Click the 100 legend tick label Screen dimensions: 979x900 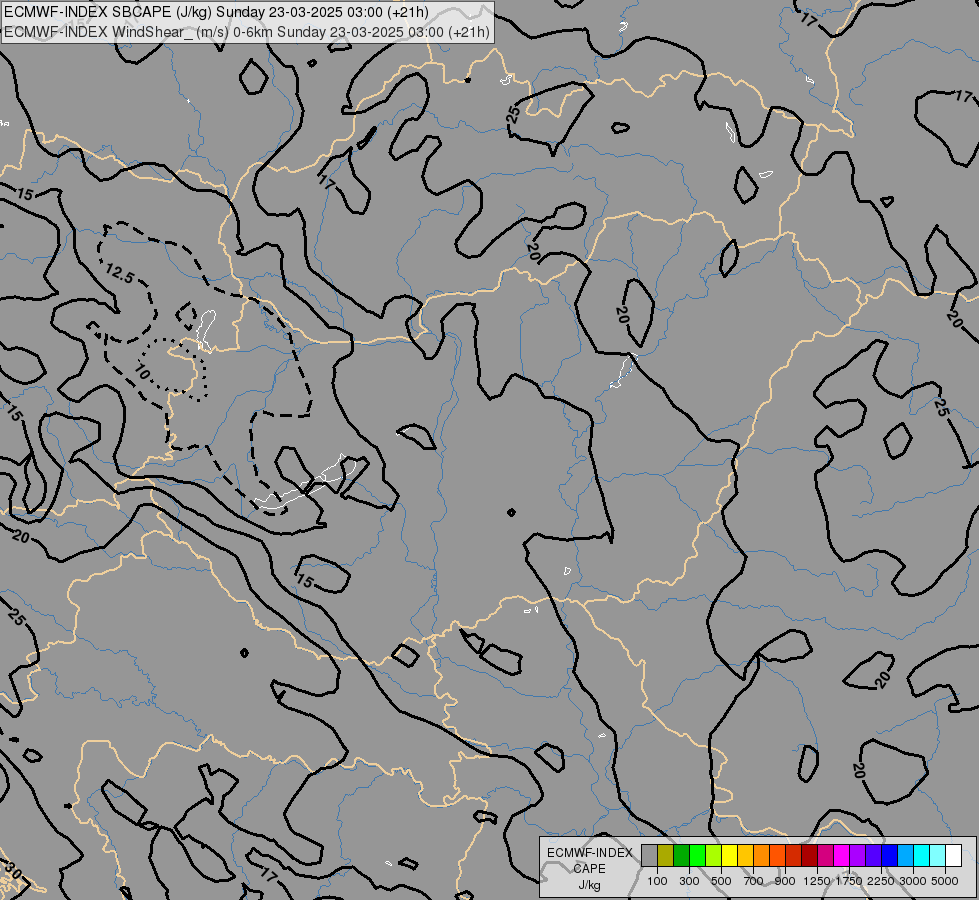657,881
